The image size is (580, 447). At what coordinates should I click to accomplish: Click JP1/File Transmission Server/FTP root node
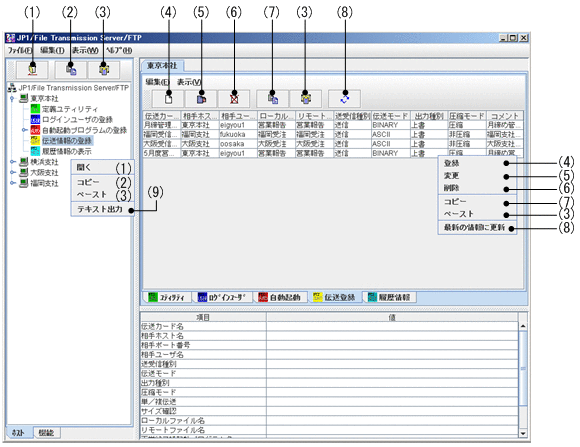tap(69, 88)
